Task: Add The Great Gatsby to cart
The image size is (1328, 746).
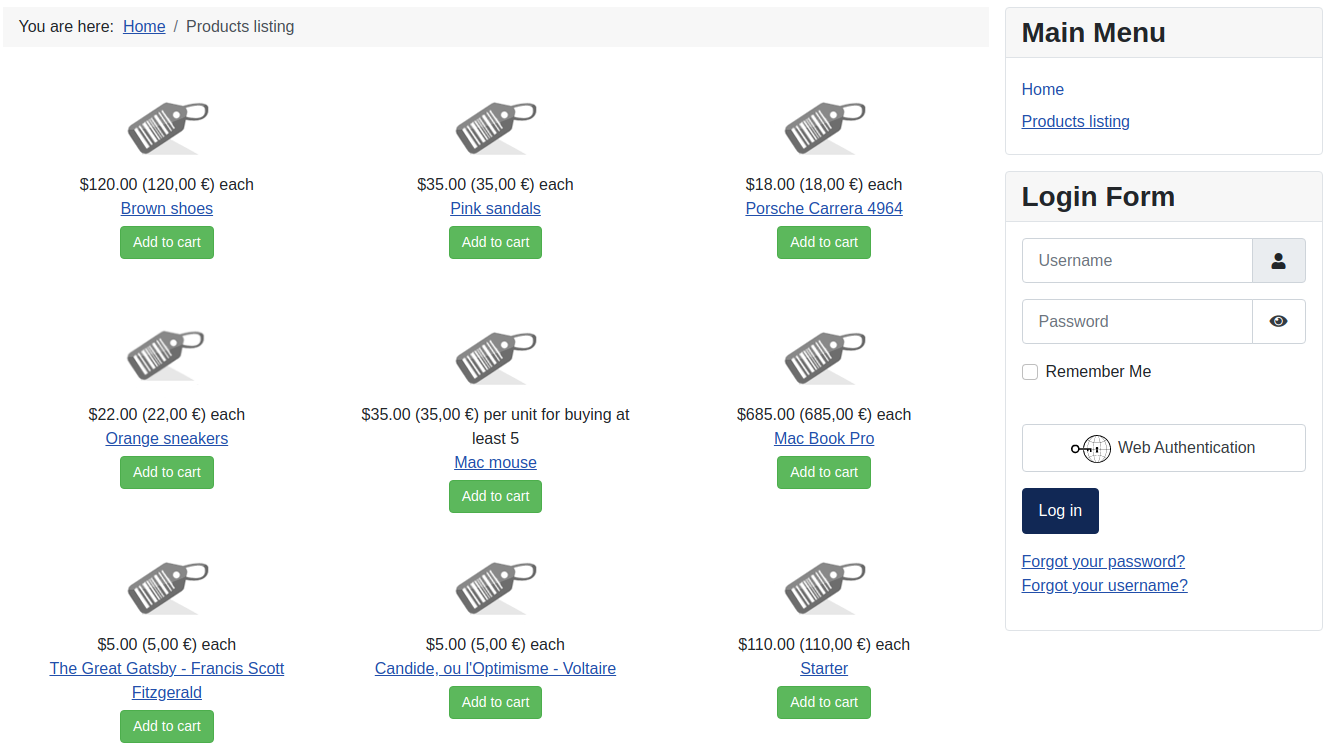Action: point(167,726)
